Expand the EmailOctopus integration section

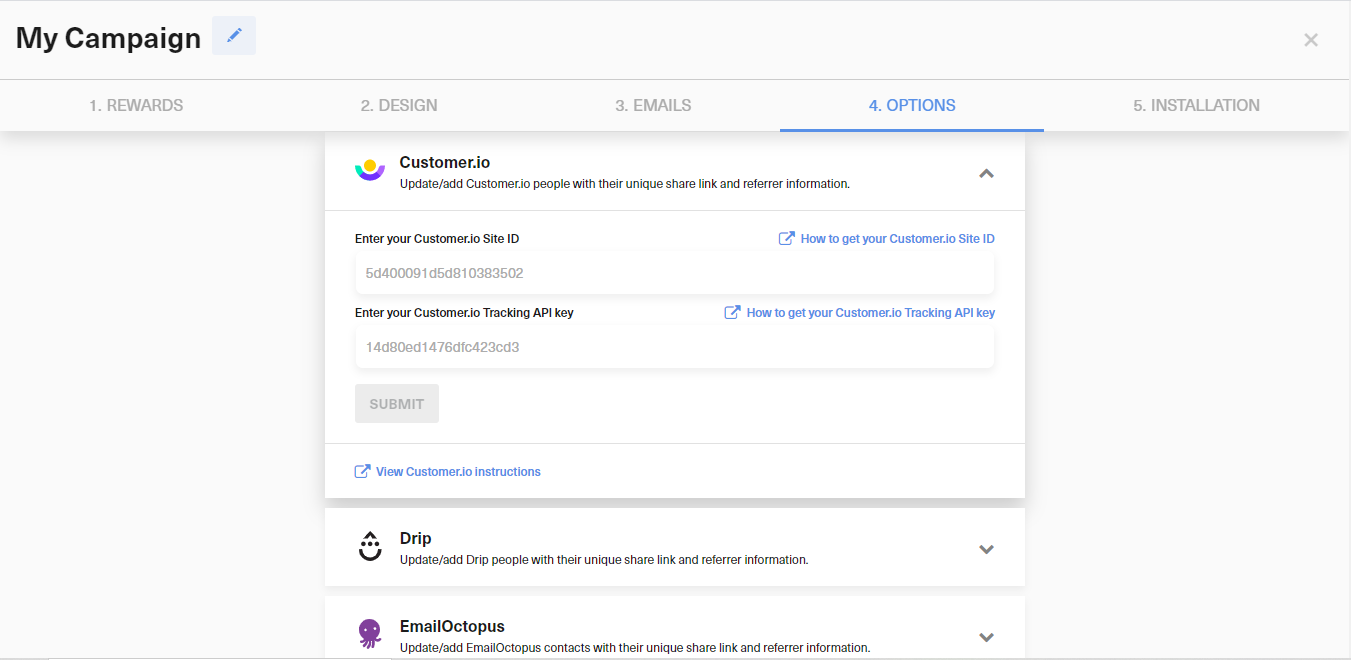tap(986, 637)
